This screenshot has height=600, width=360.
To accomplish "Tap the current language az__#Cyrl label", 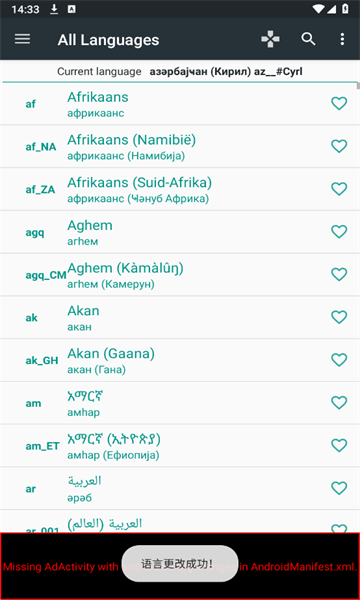I will click(x=226, y=72).
